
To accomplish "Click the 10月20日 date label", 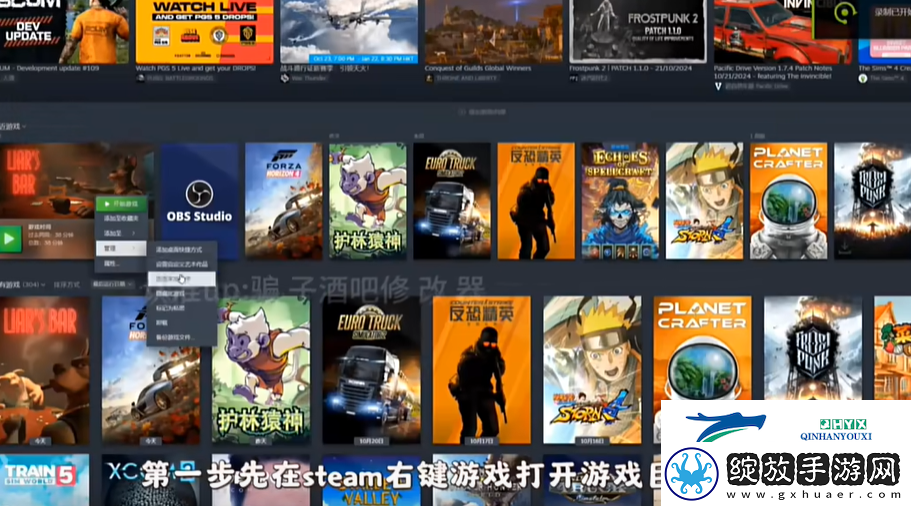I will 371,441.
